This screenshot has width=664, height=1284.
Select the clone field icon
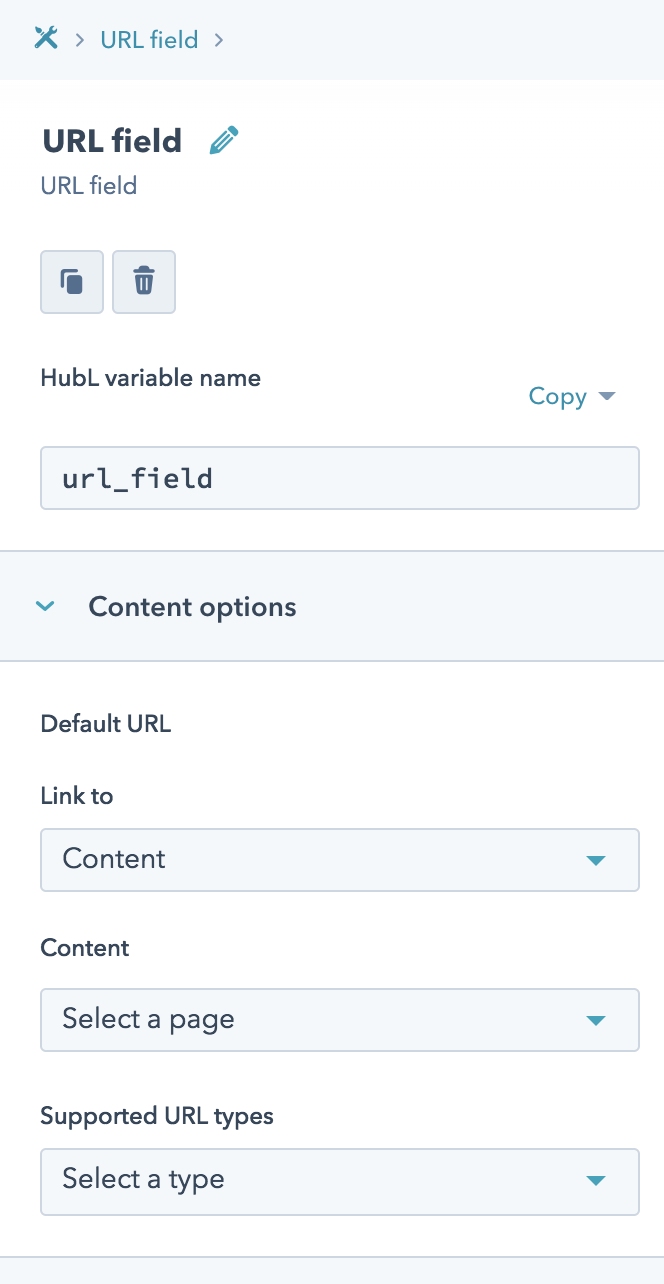click(x=71, y=281)
